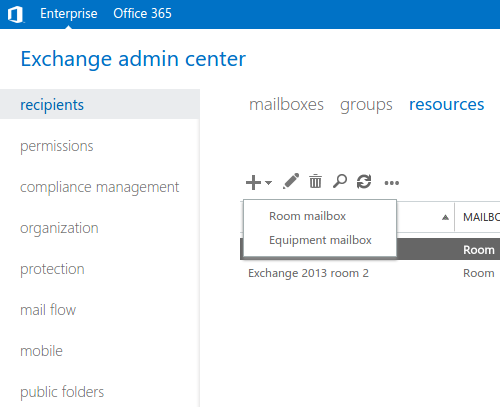Click the pencil edit icon
The height and width of the screenshot is (407, 500).
pyautogui.click(x=291, y=181)
